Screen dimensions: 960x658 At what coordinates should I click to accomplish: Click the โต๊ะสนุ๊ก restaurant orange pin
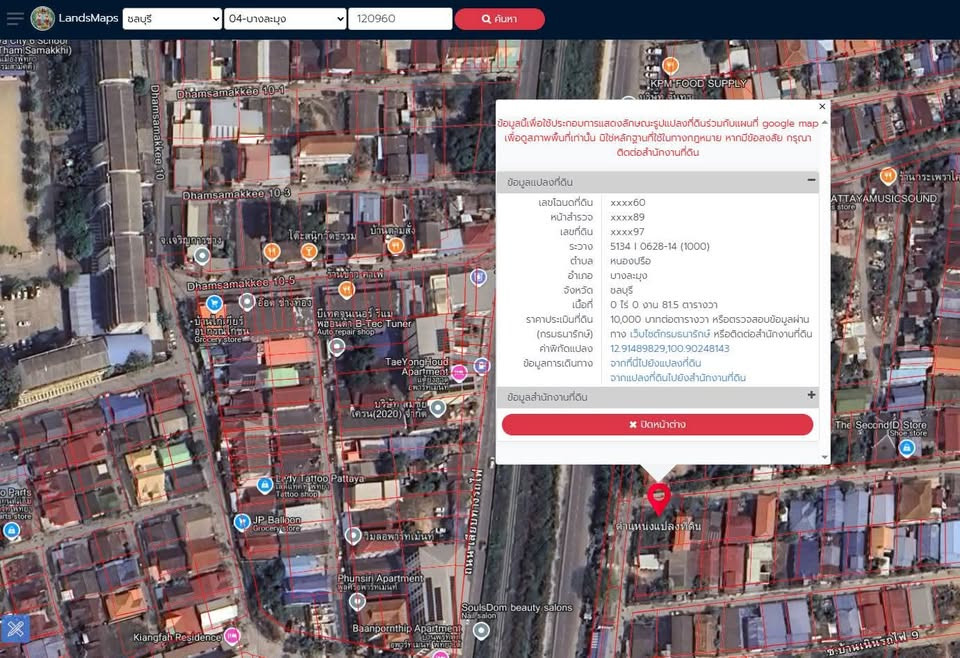click(x=309, y=251)
